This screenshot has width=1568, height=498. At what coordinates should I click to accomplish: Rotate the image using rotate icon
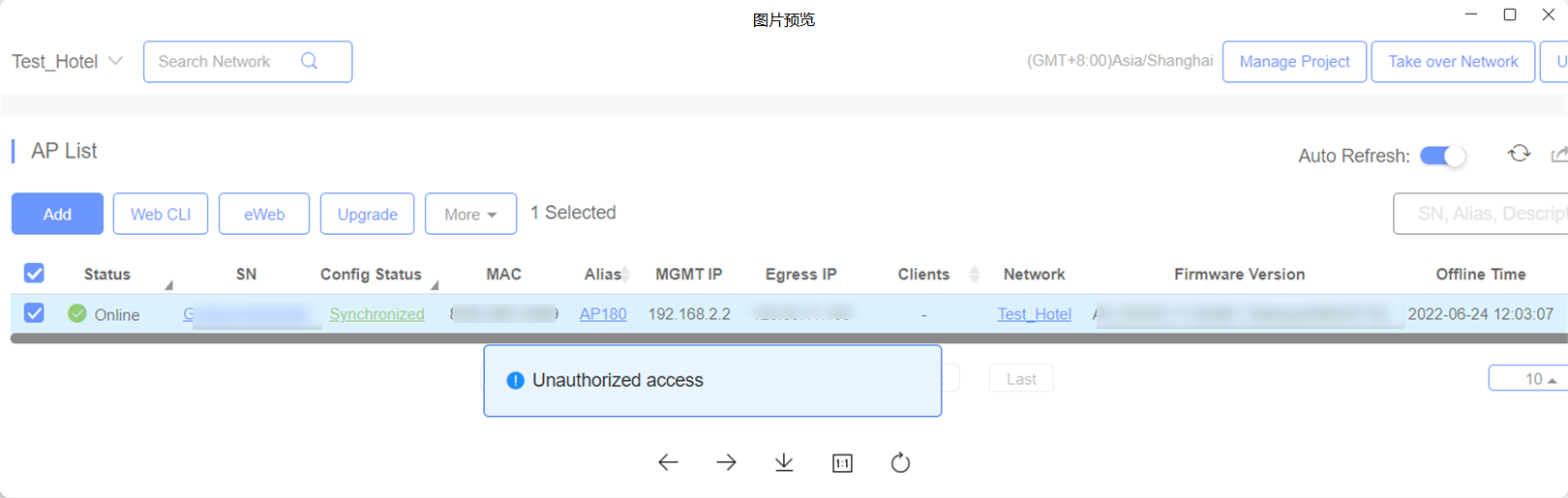(900, 462)
